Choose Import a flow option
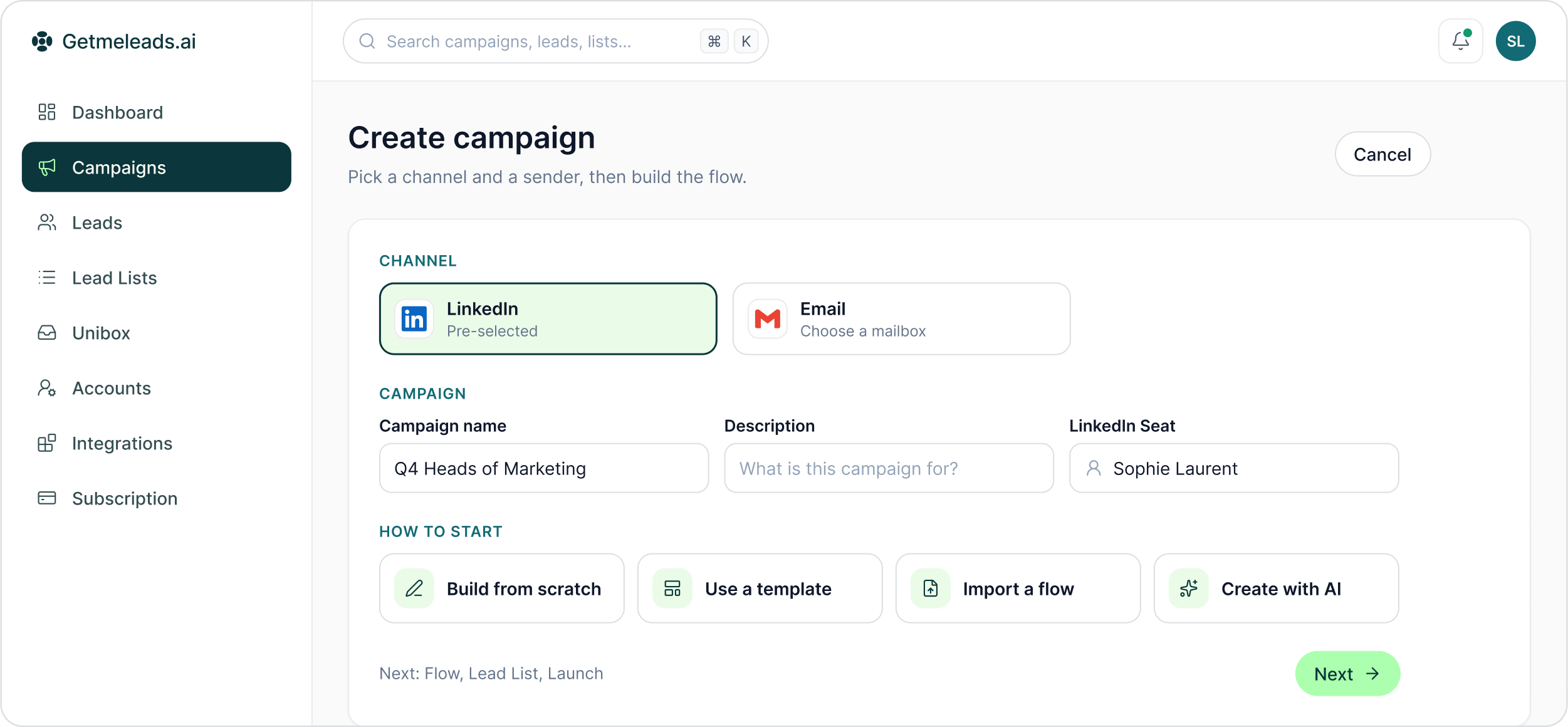Screen dimensions: 1568x727 [x=1018, y=588]
